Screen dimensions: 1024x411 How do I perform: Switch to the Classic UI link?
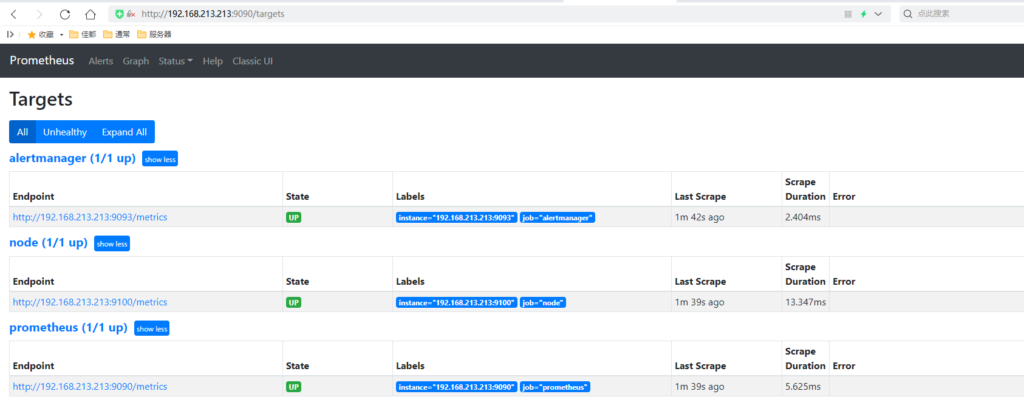(252, 61)
